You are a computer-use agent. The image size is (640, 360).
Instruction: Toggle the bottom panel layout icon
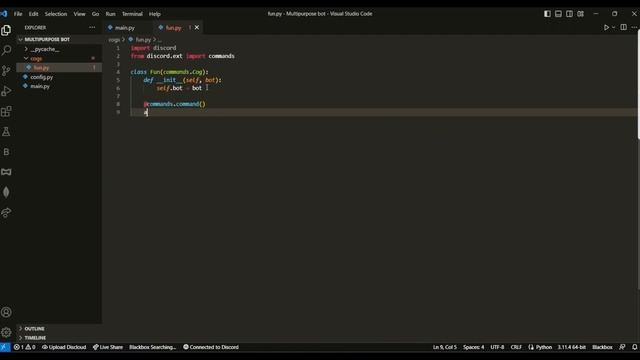(x=558, y=13)
